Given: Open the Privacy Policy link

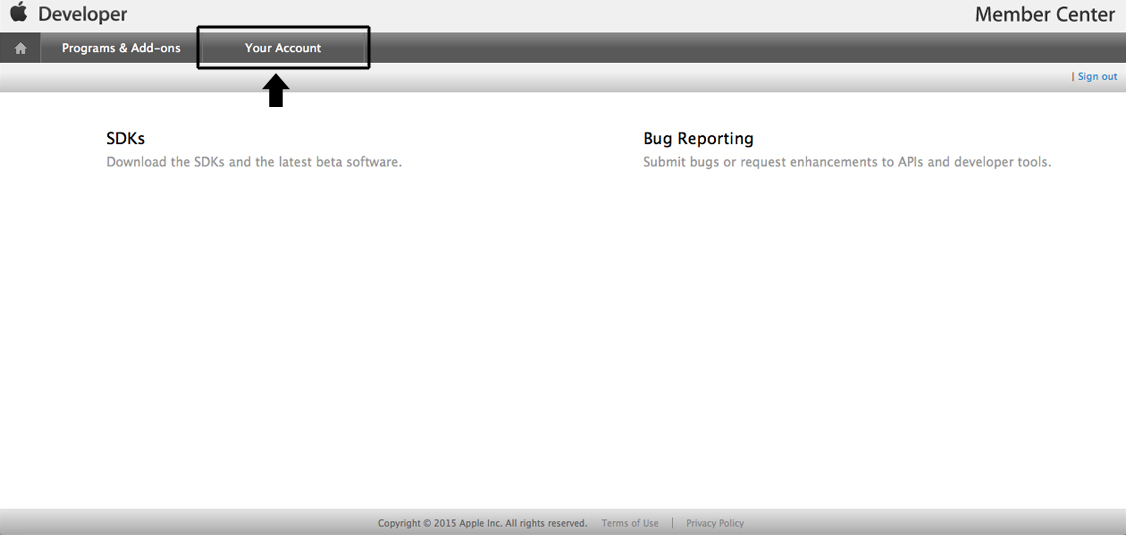Looking at the screenshot, I should (x=715, y=523).
